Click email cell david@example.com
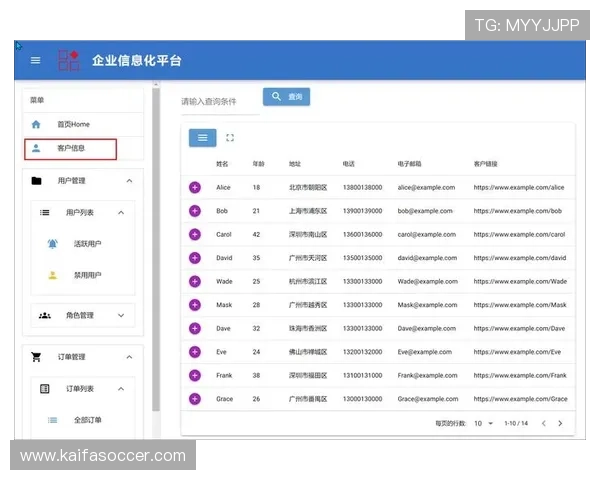 (427, 258)
